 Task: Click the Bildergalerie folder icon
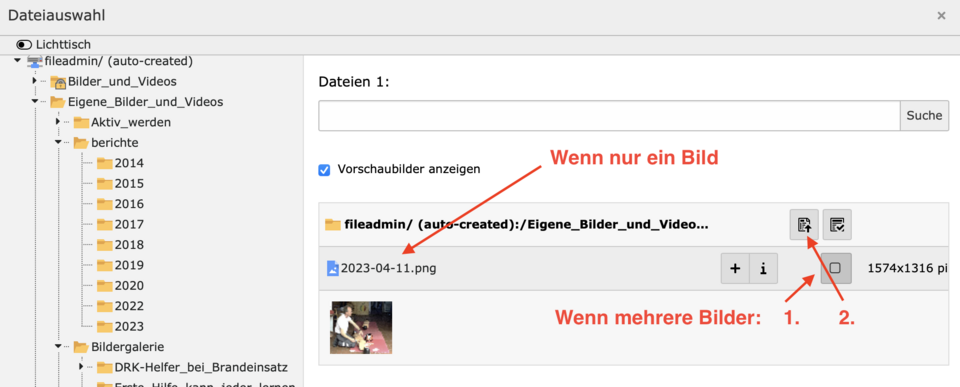click(81, 347)
